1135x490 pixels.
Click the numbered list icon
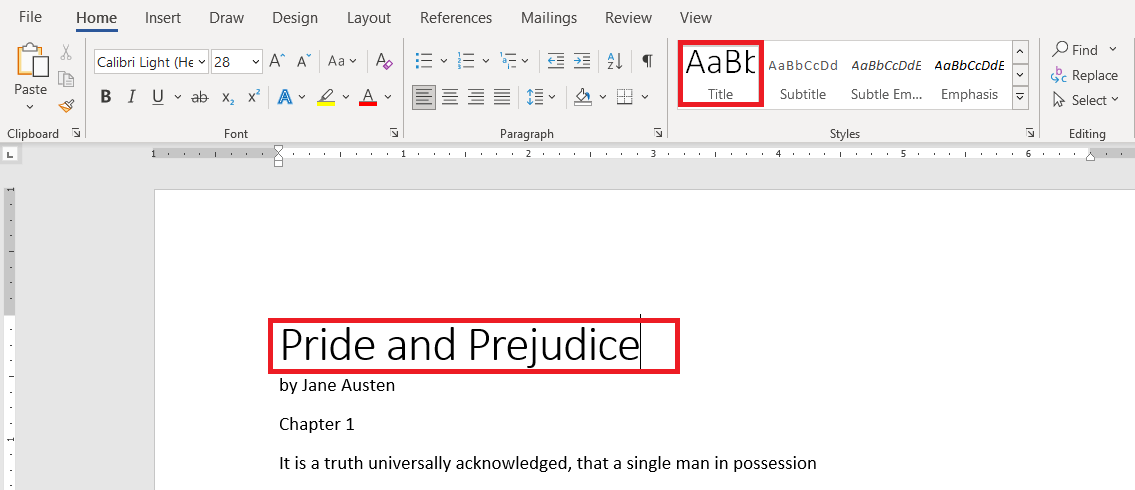(467, 60)
